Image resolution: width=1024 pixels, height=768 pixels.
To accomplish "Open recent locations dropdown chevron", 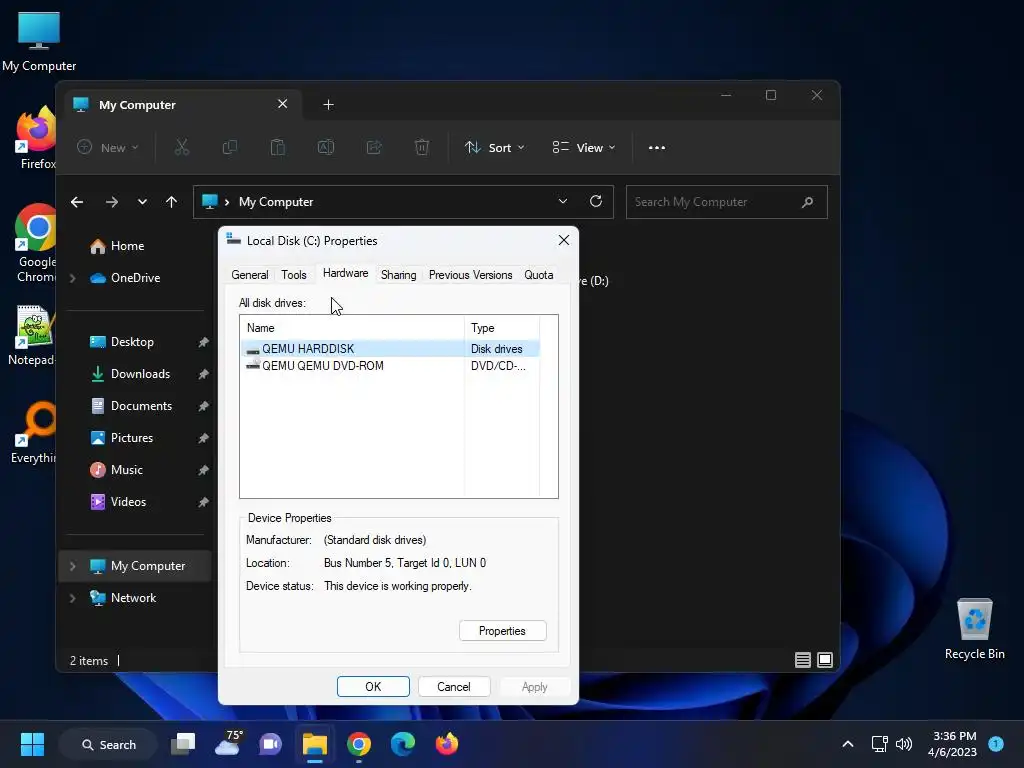I will pos(142,202).
